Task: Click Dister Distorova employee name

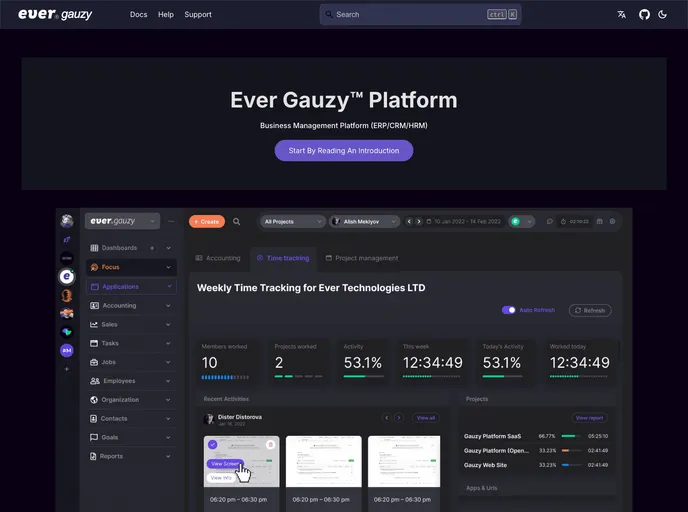Action: 240,417
